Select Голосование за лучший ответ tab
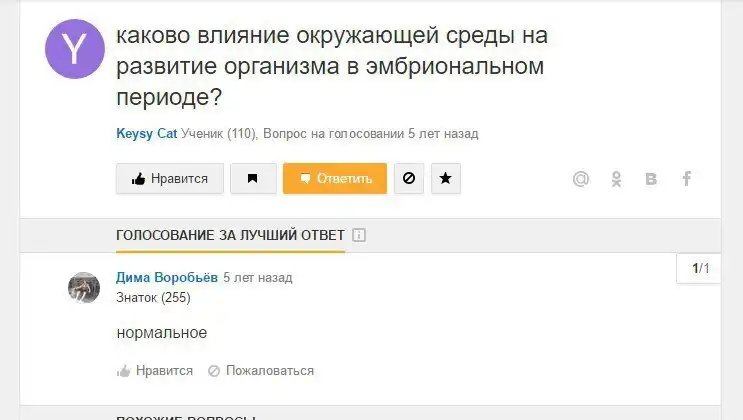Image resolution: width=743 pixels, height=420 pixels. [230, 235]
